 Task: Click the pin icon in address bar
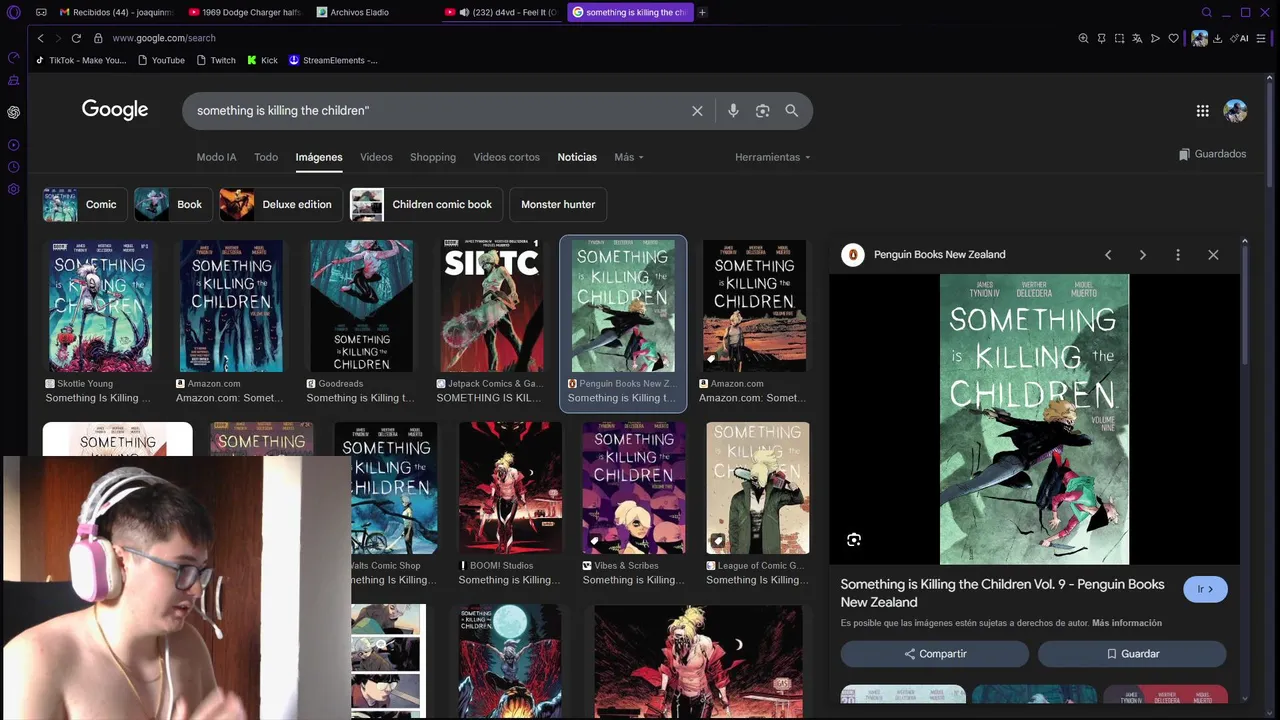click(x=1101, y=38)
